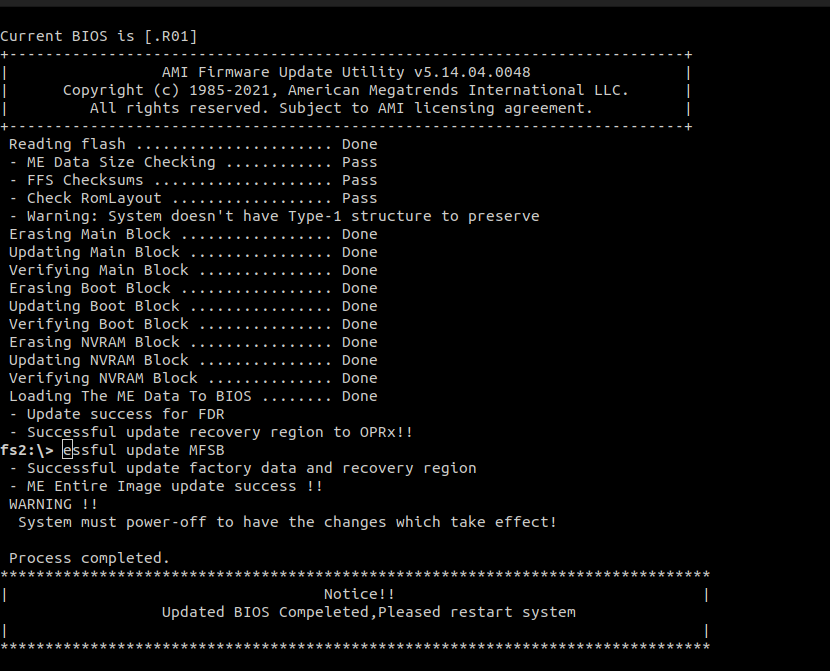
Task: Click the 'Update success for FDR' line
Action: [x=116, y=414]
